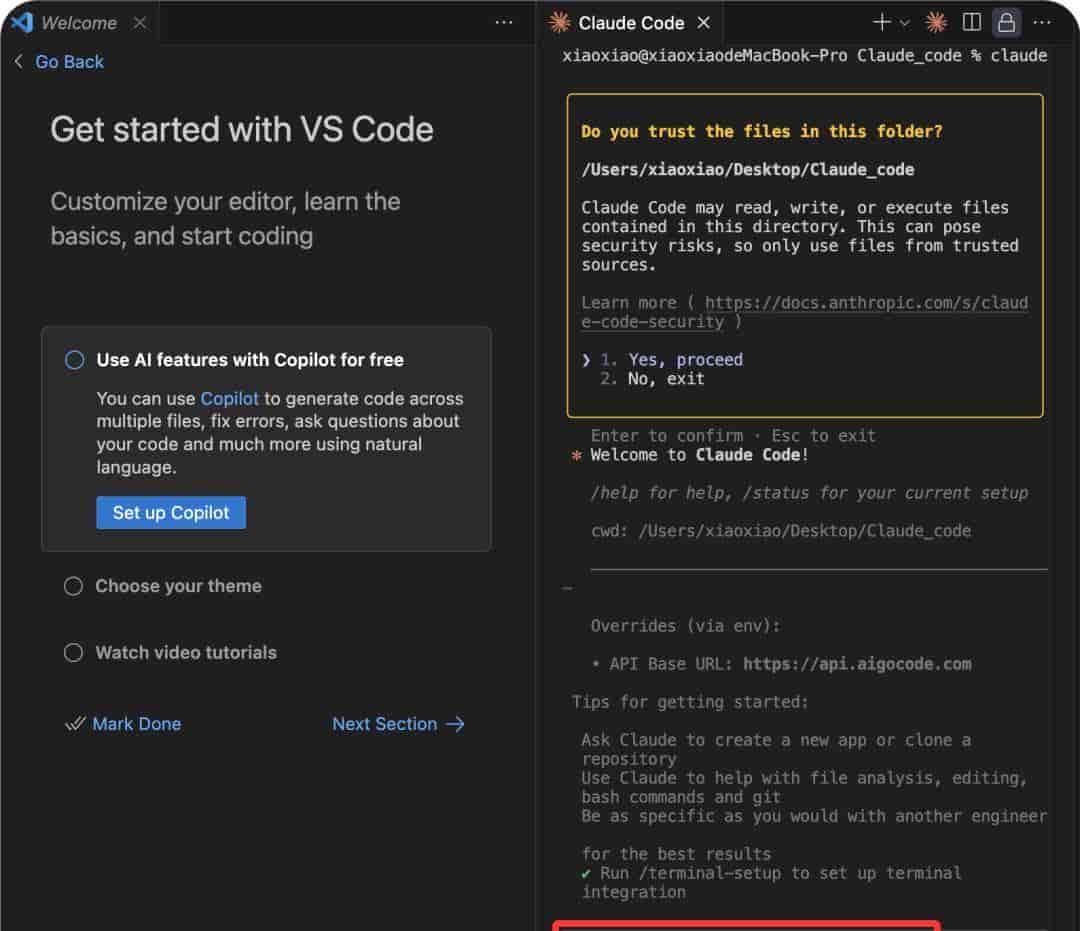Click path '/Users/xiaoxiao/Desktop/Claude_code' in trust prompt
Viewport: 1080px width, 931px height.
pos(748,169)
